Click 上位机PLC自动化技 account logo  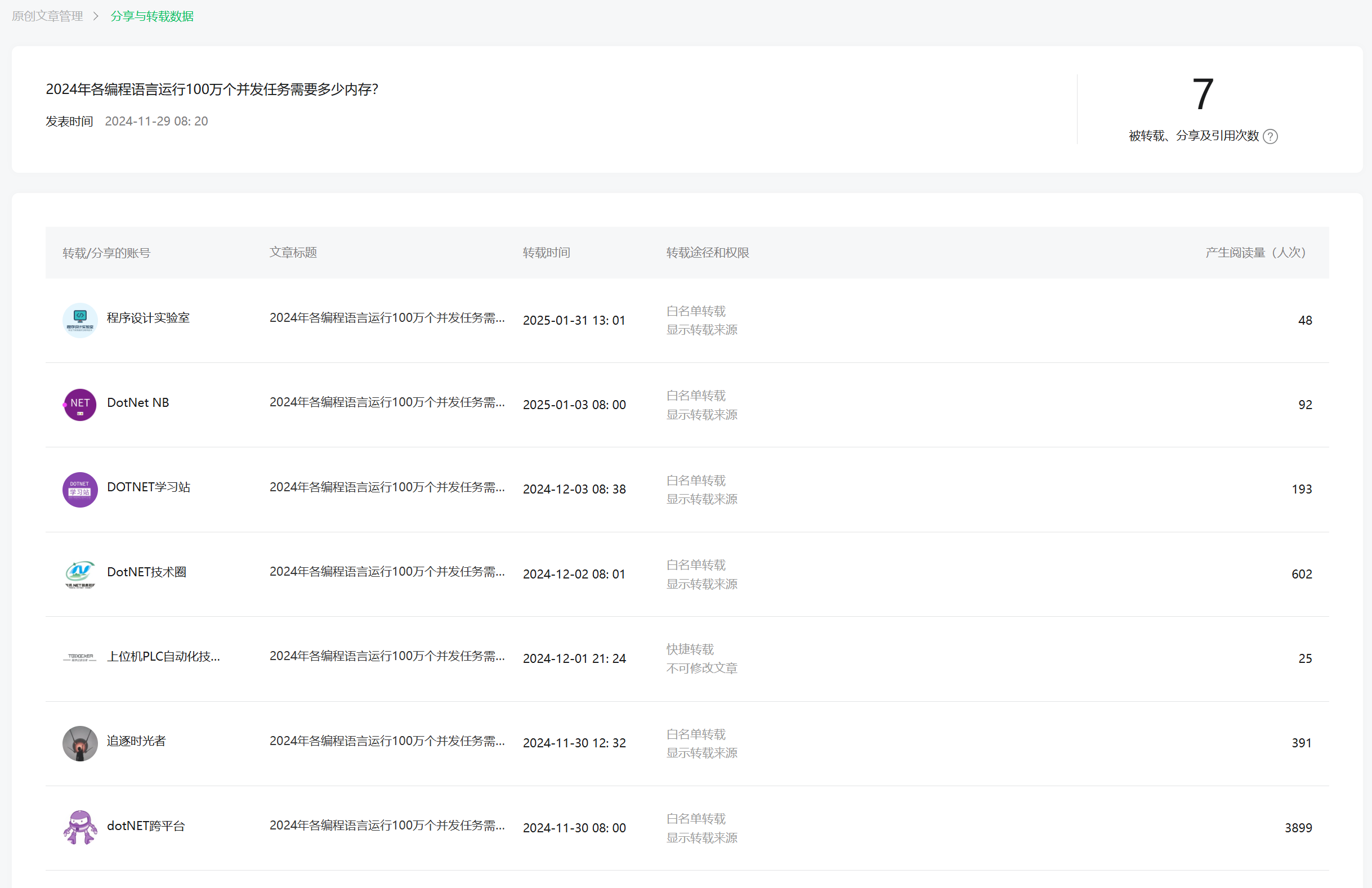(79, 657)
